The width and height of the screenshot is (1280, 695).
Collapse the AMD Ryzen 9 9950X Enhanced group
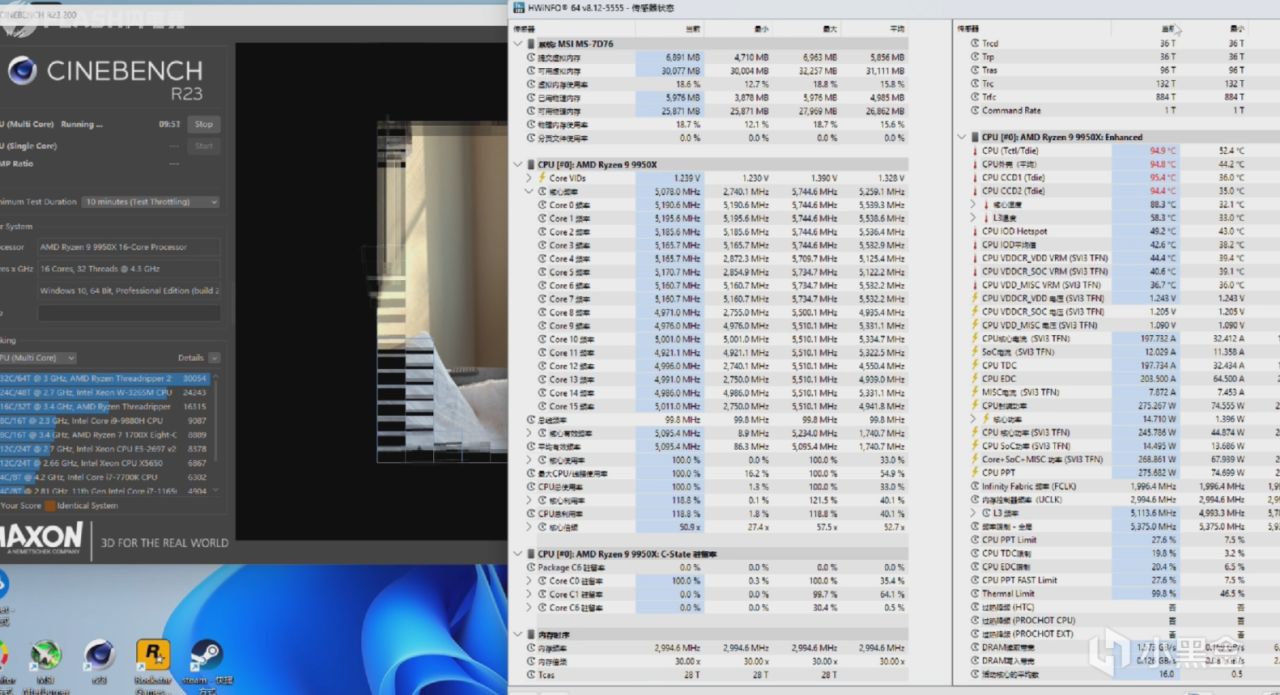(962, 137)
